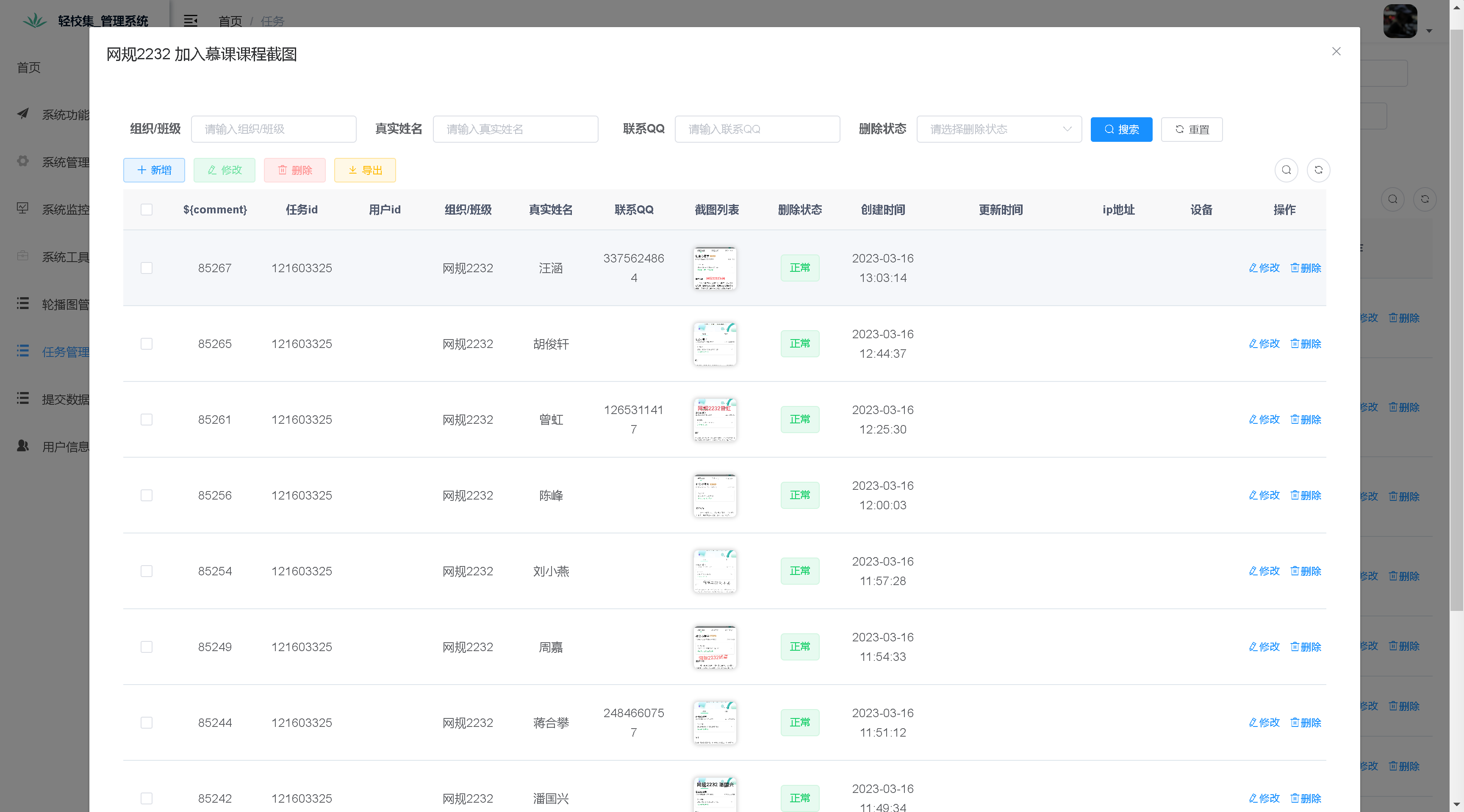
Task: Click the 重置 reset button
Action: click(1192, 130)
